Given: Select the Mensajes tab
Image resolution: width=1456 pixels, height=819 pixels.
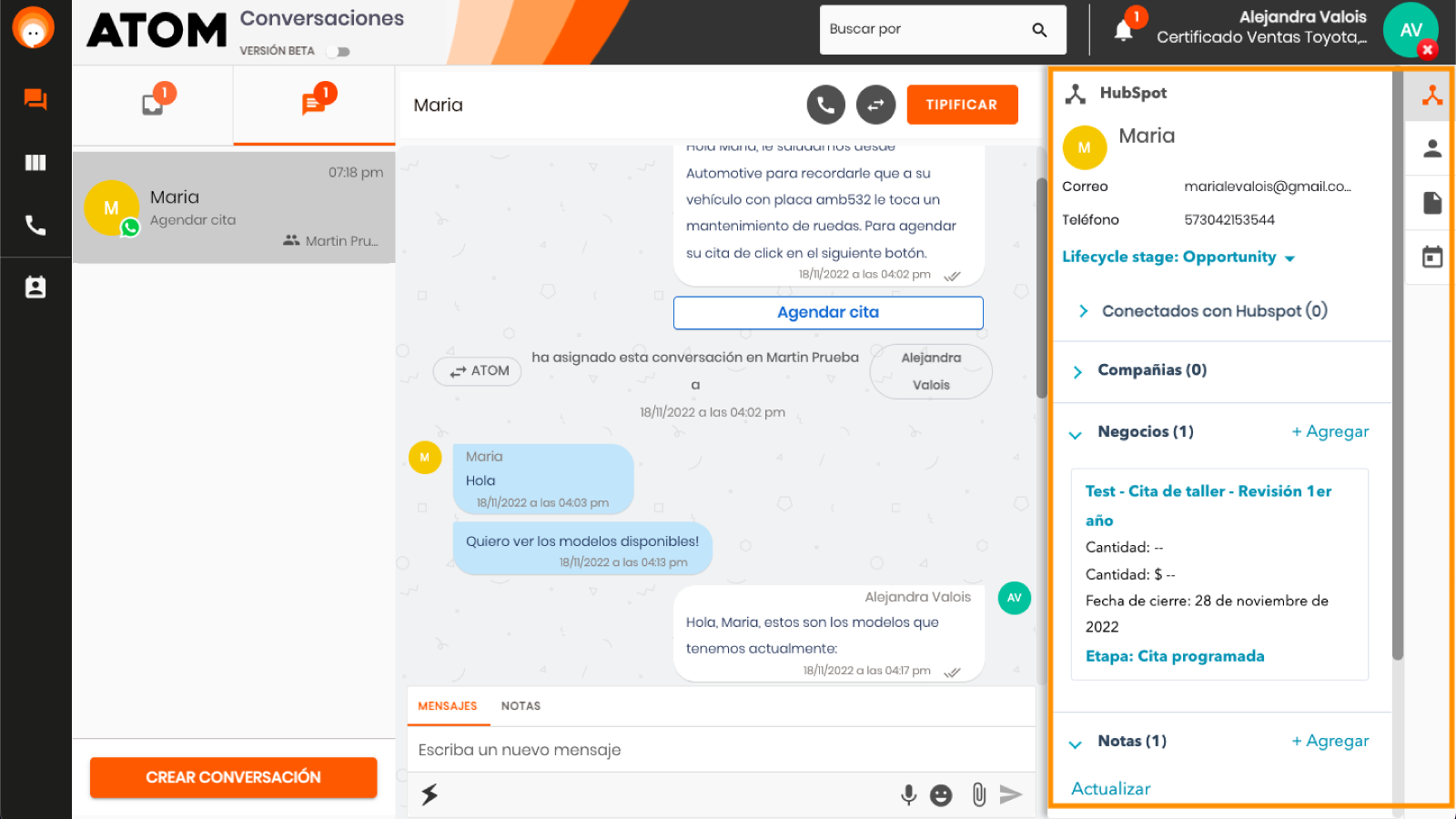Looking at the screenshot, I should (448, 705).
